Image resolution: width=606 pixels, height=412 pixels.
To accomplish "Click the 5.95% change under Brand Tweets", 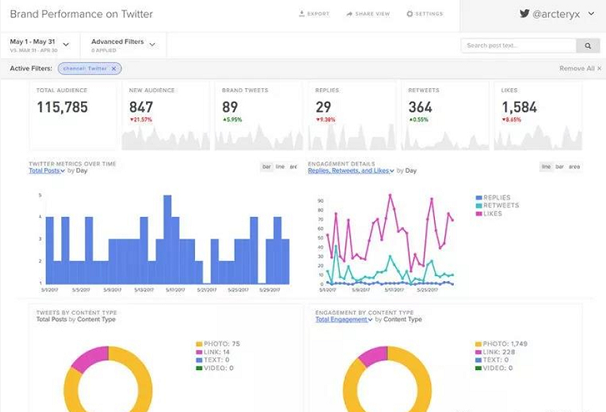I will point(232,120).
